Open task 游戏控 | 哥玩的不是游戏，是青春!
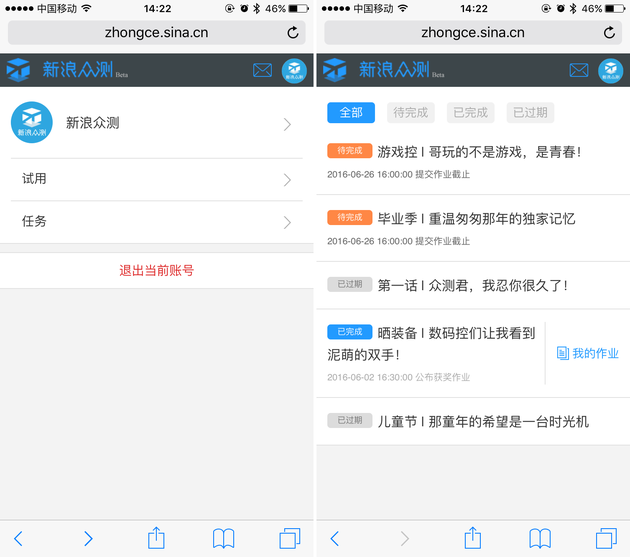 tap(479, 152)
